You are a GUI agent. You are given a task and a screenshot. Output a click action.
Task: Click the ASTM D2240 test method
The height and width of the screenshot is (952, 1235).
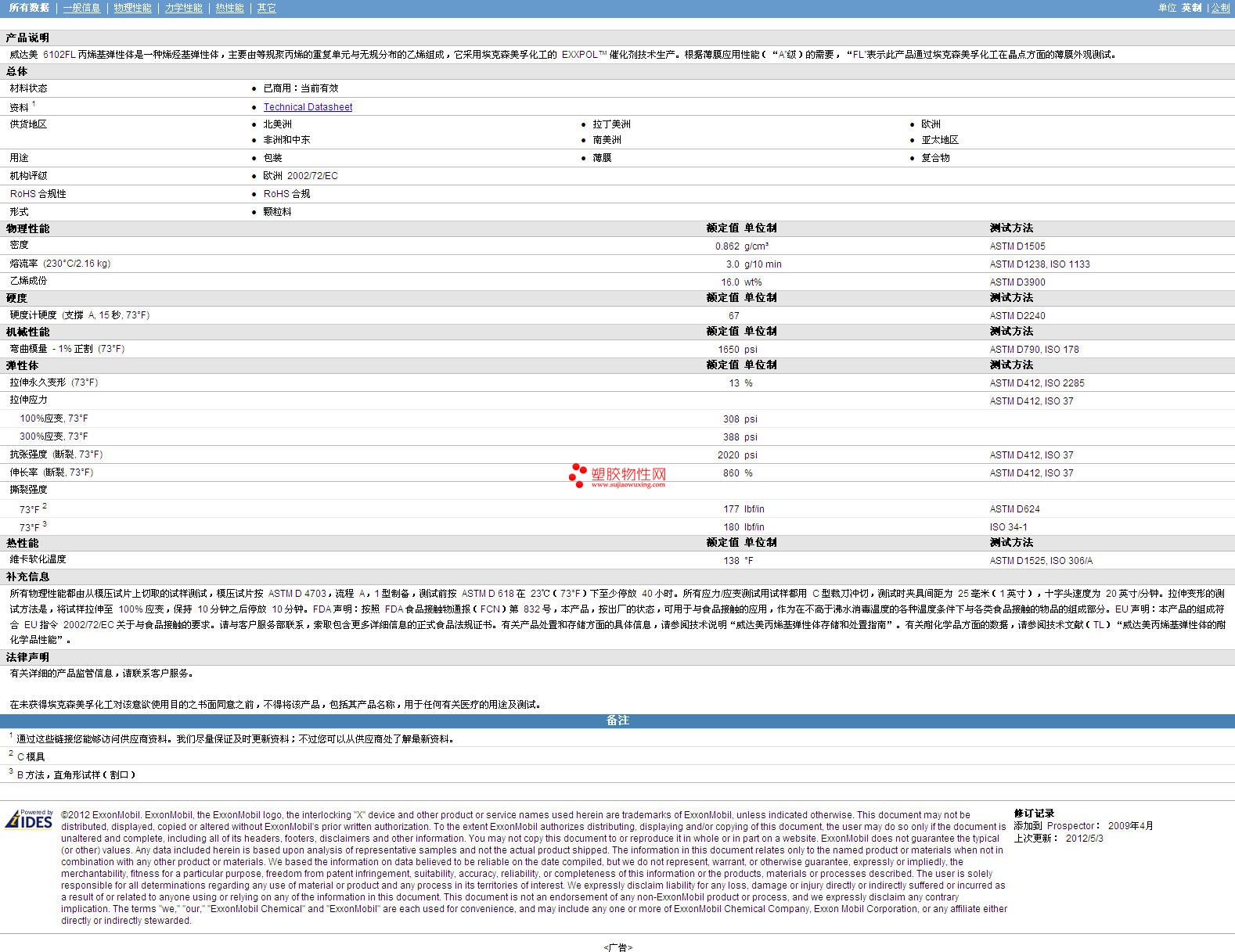coord(1017,316)
